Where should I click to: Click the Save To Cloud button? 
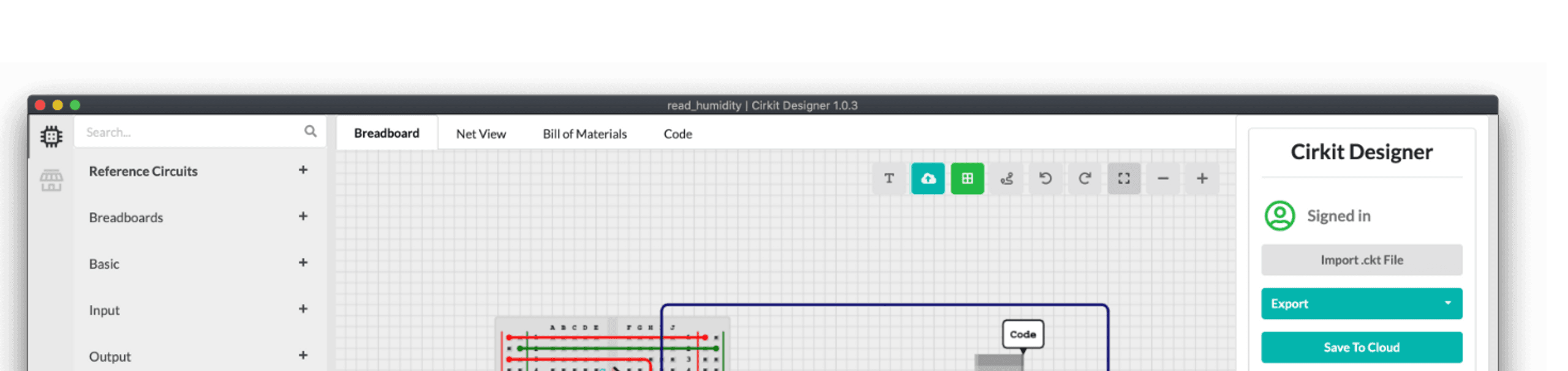click(1361, 347)
